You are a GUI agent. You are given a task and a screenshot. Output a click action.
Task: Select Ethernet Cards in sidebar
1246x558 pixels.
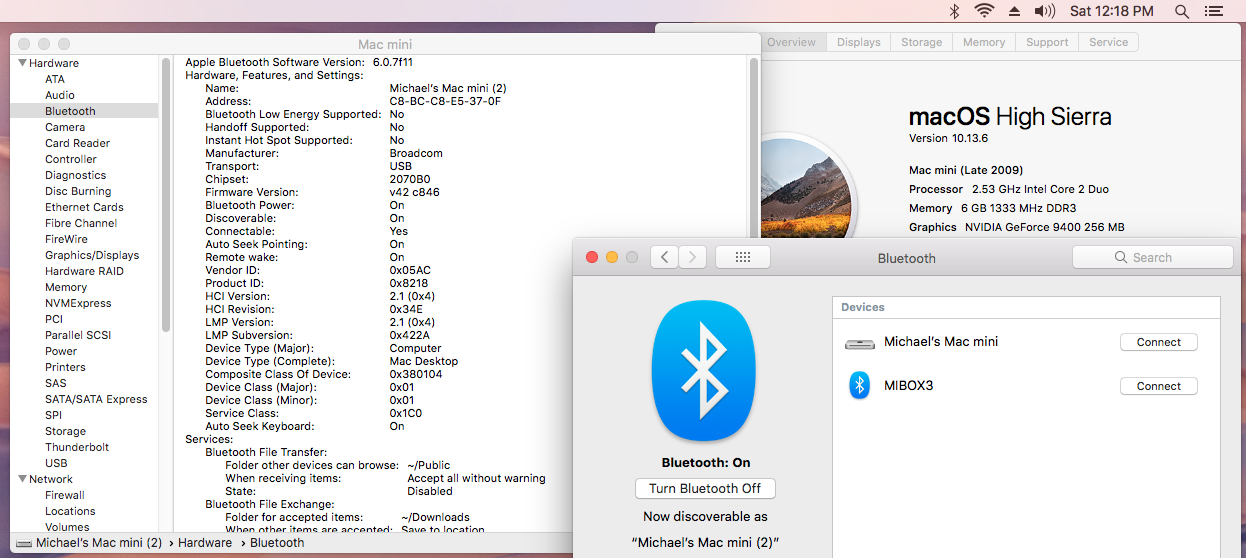[84, 207]
